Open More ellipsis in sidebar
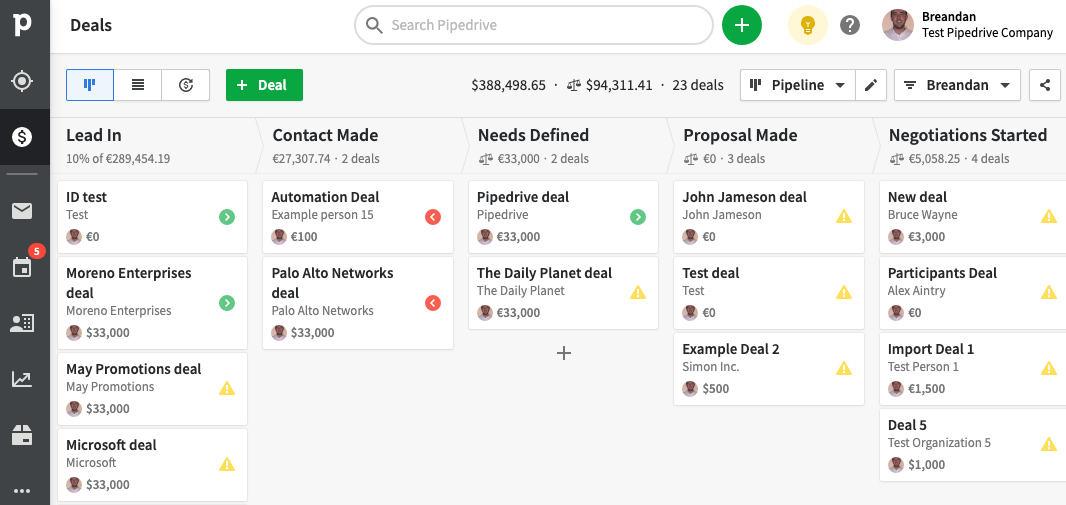 point(22,491)
